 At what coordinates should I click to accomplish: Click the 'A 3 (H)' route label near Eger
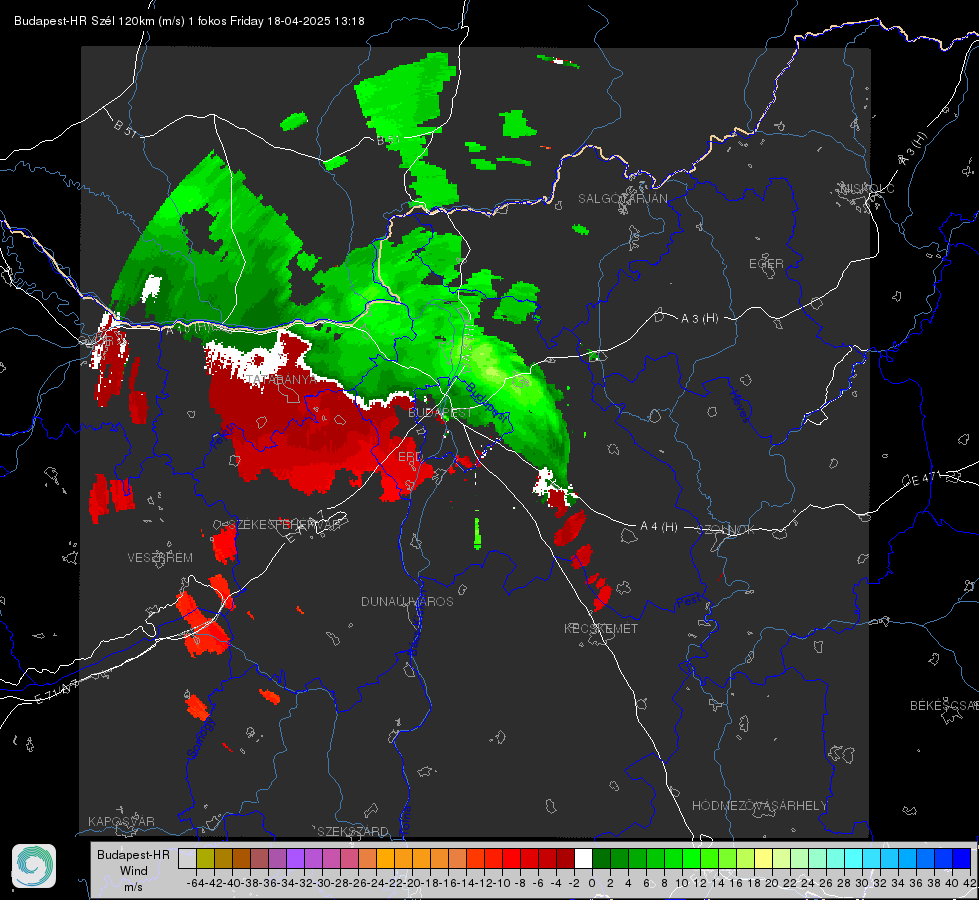699,319
